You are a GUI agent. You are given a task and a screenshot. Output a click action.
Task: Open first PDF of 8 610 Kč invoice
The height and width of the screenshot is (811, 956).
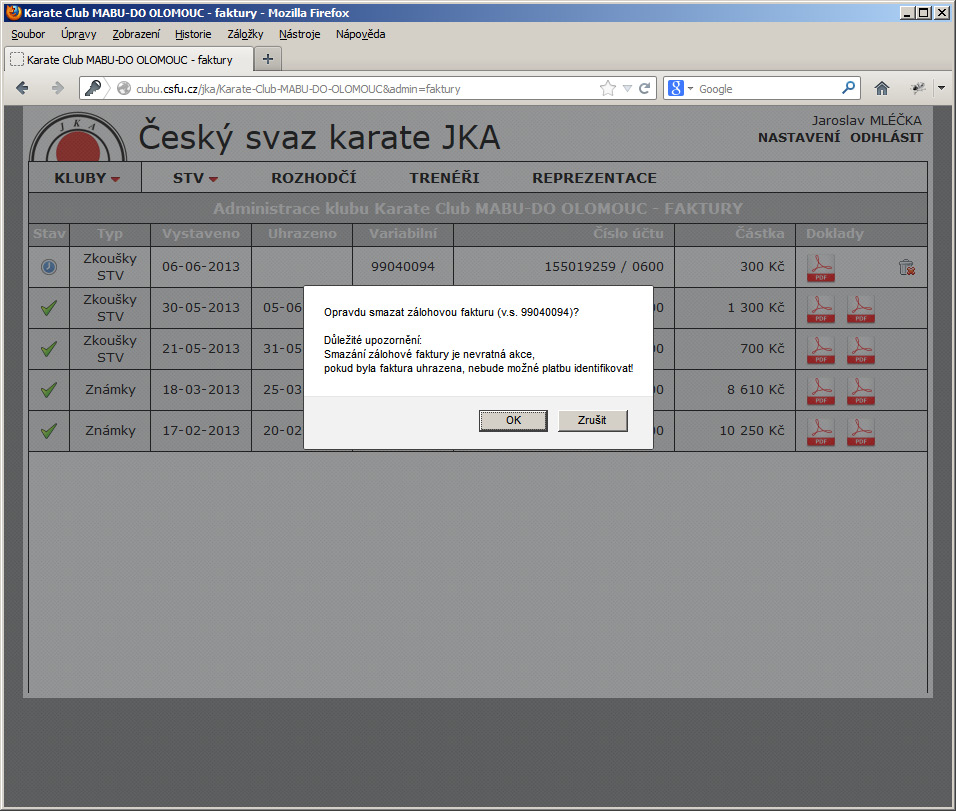tap(821, 390)
